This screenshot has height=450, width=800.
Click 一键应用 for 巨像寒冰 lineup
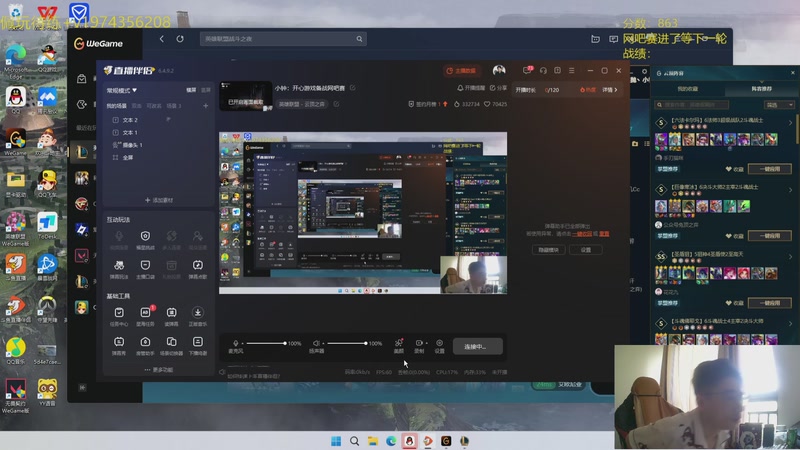tap(769, 236)
